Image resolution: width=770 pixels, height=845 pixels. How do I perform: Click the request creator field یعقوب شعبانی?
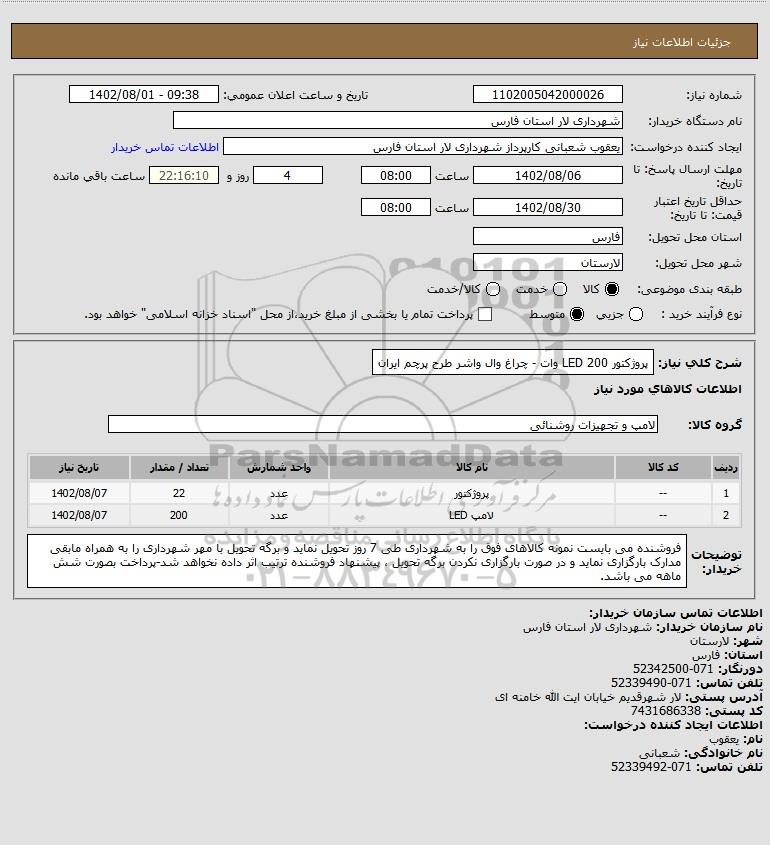pos(422,147)
